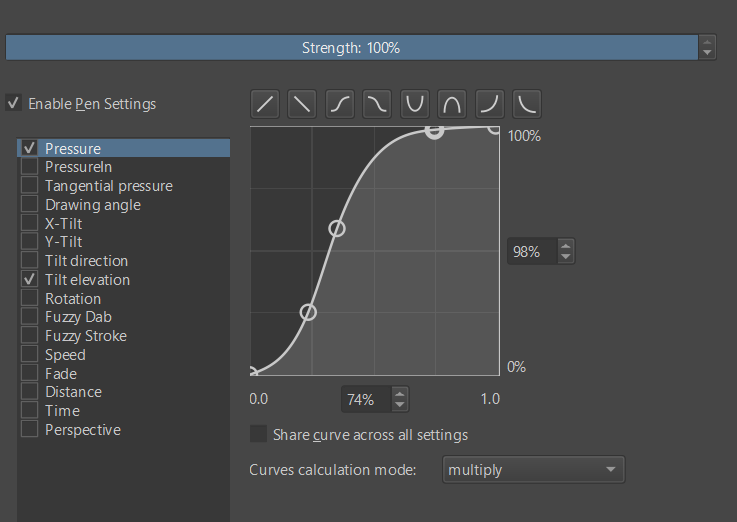Select Drawing angle in sensor list
Viewport: 737px width, 522px height.
(92, 205)
